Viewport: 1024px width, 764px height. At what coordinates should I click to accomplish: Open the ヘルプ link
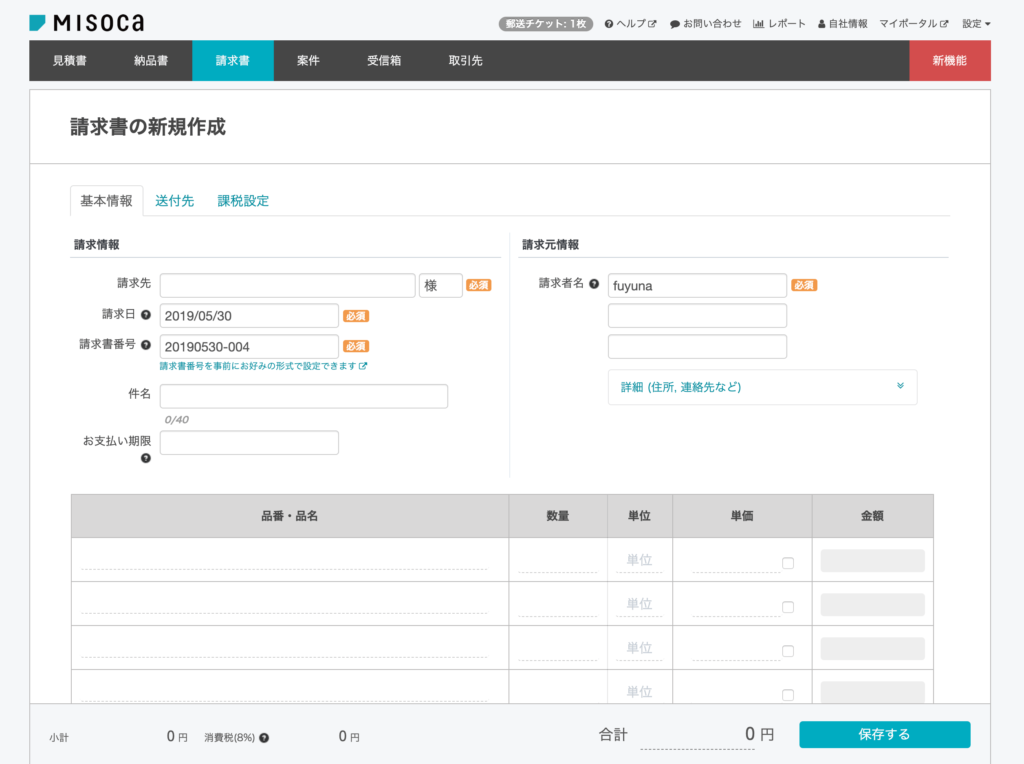pyautogui.click(x=630, y=24)
